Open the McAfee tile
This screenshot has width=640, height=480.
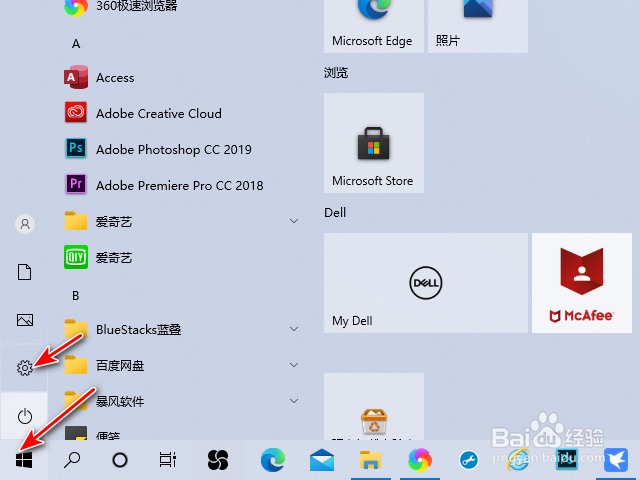582,283
